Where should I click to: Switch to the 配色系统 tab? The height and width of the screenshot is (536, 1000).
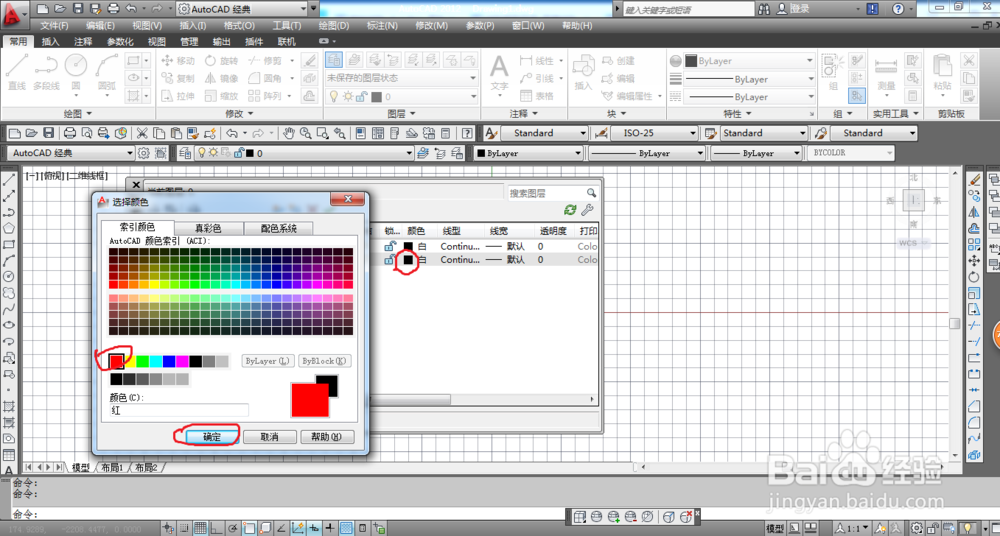point(279,228)
